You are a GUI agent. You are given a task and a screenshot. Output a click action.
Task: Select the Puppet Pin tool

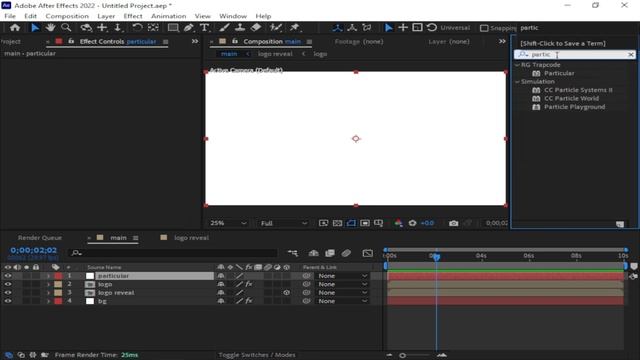pyautogui.click(x=294, y=28)
